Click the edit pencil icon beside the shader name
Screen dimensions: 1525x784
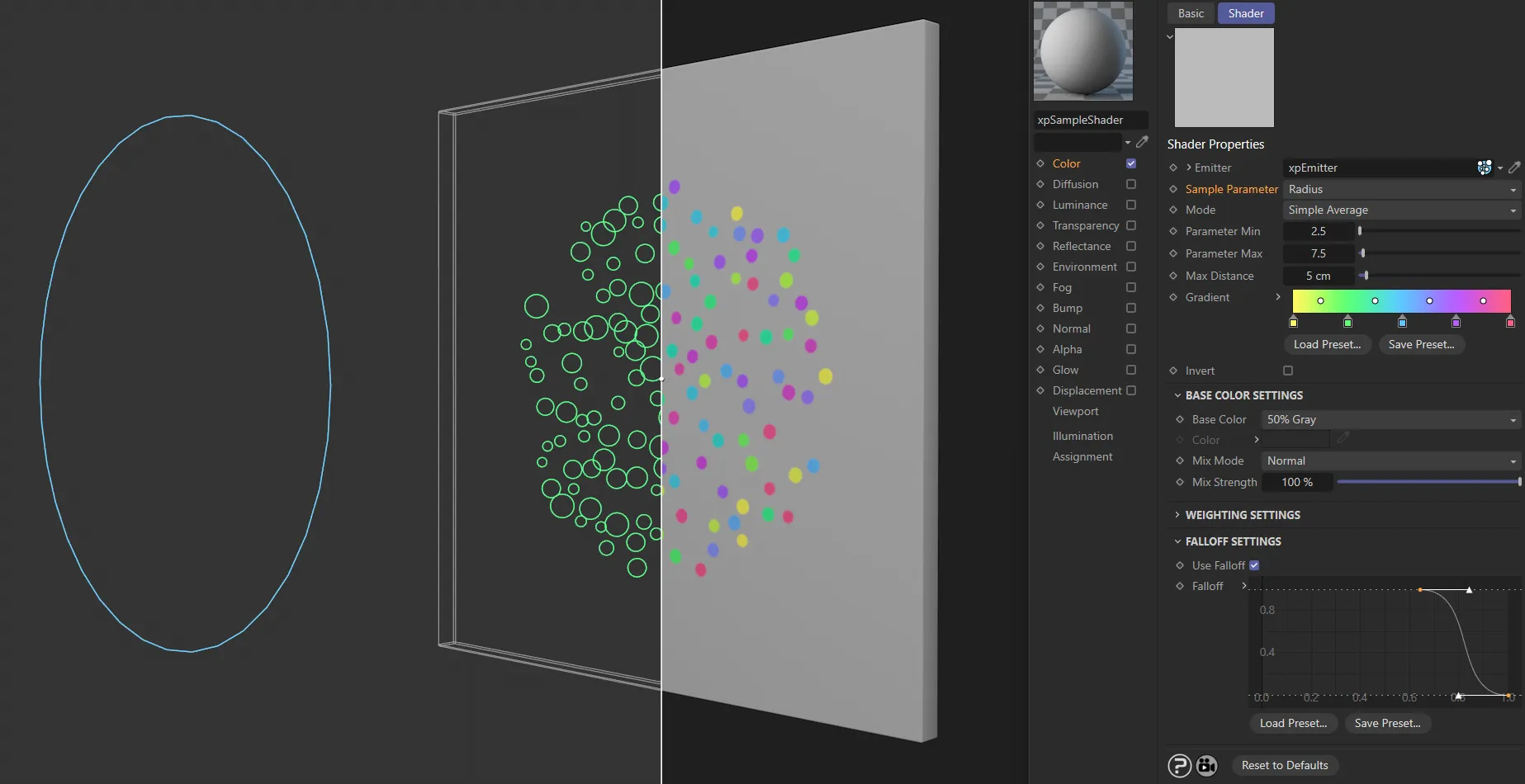click(1142, 141)
